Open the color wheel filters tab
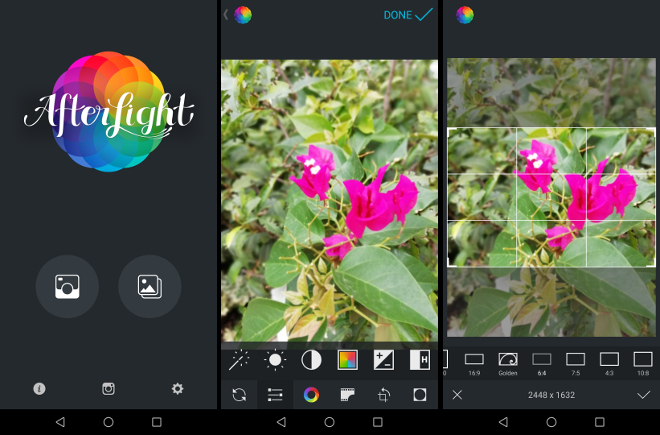 [311, 395]
